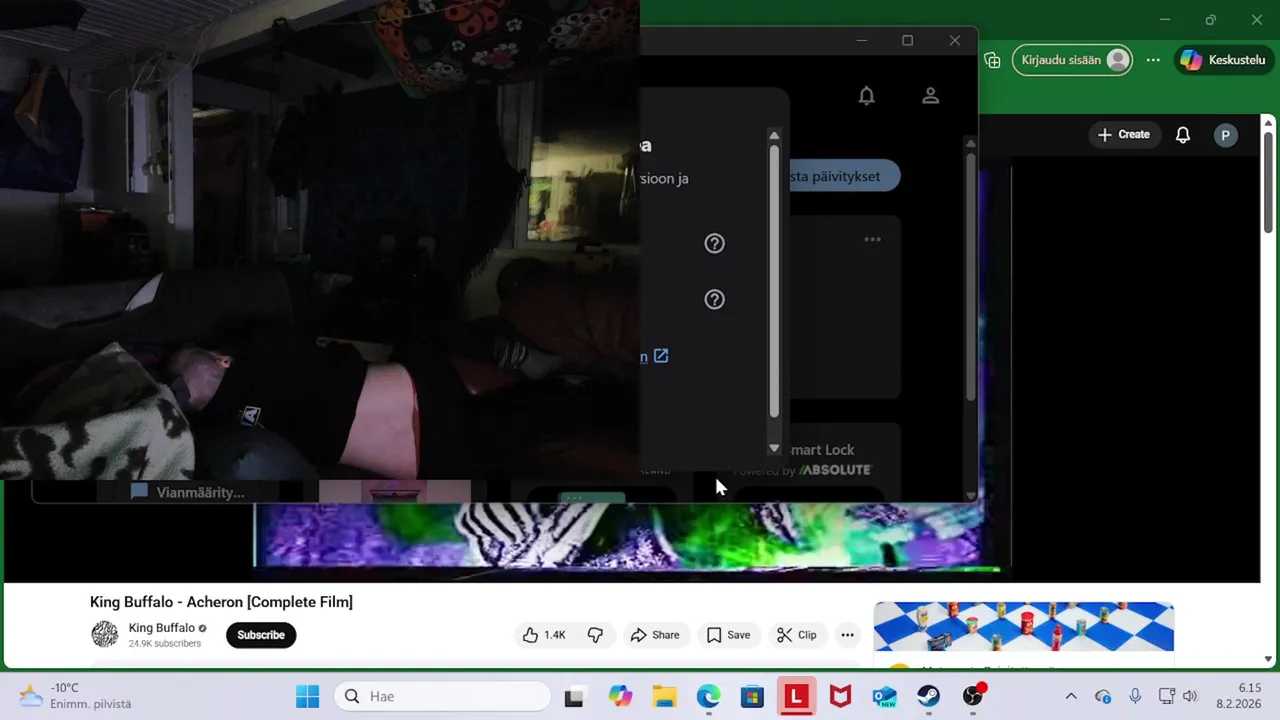Open Microsoft Store from taskbar

[752, 696]
